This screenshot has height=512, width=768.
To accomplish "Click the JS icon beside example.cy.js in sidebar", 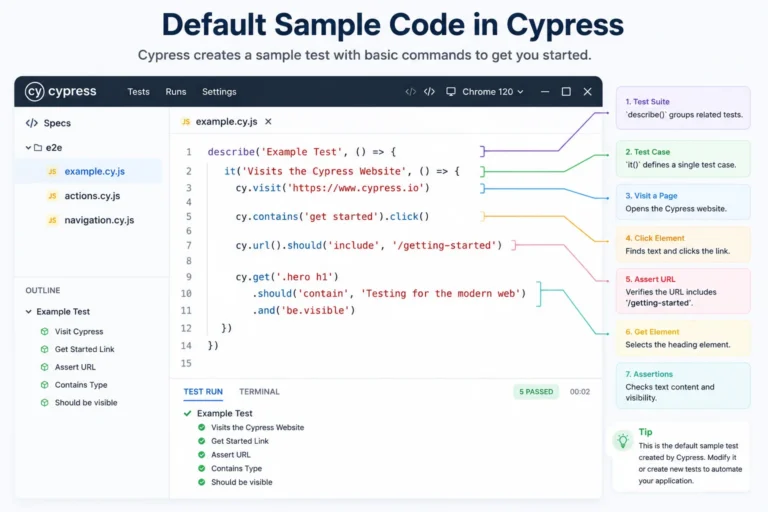I will tap(52, 171).
